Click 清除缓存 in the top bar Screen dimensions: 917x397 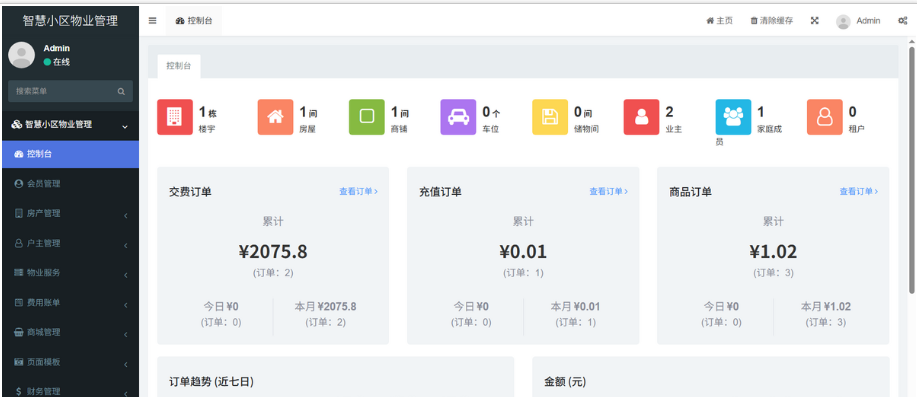[772, 20]
